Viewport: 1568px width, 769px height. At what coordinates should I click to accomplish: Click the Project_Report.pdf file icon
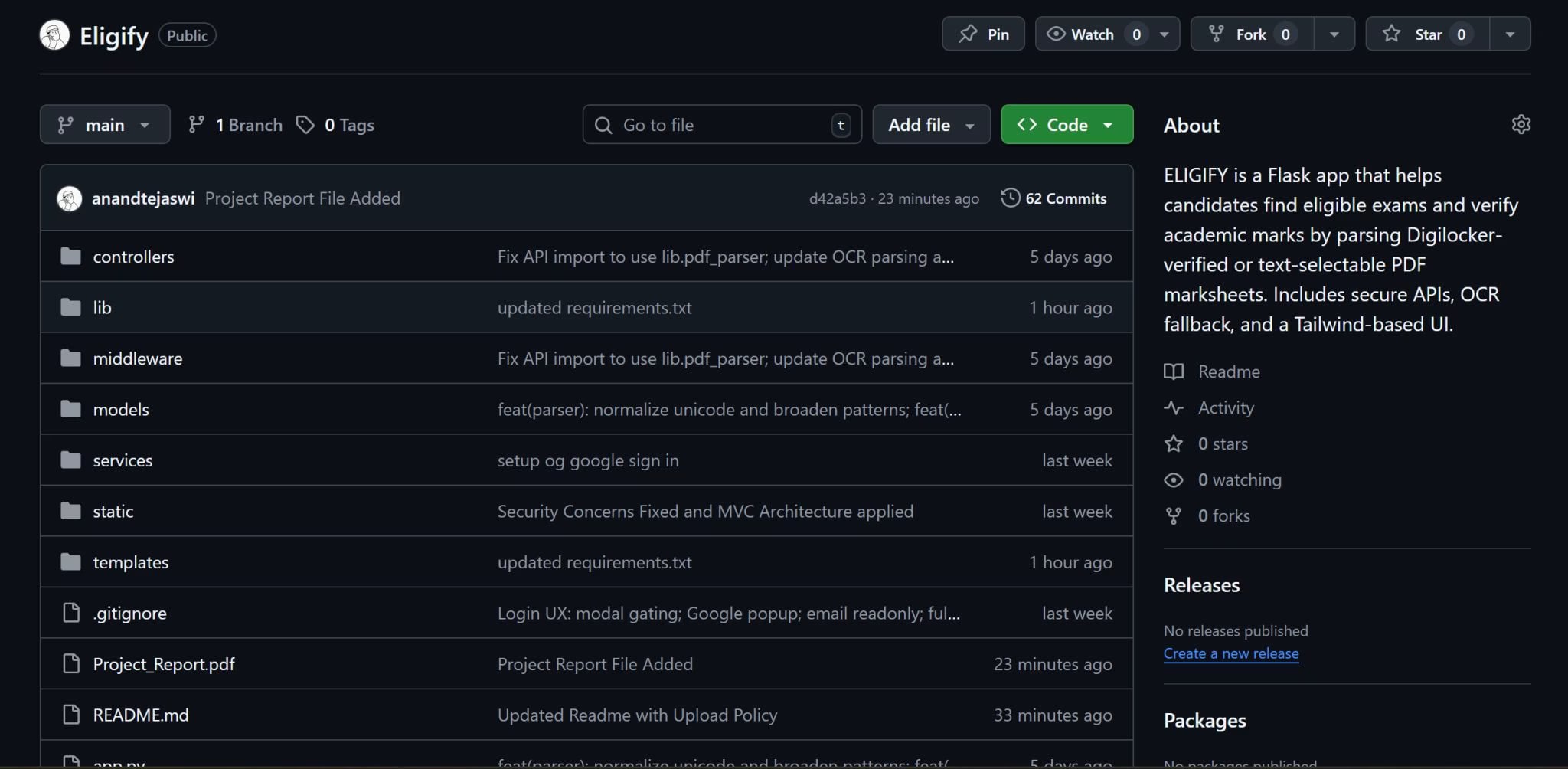tap(71, 664)
